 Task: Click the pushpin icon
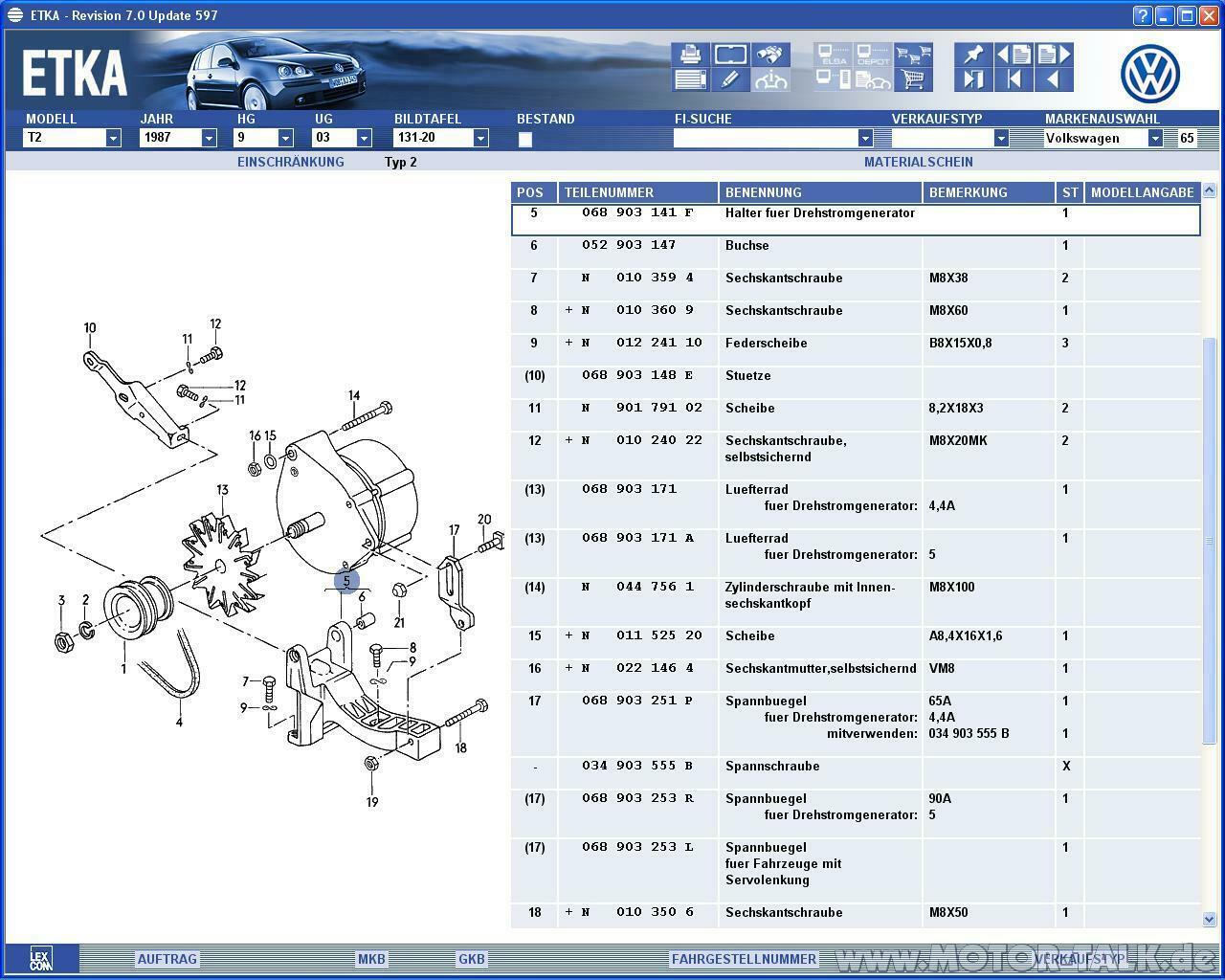pyautogui.click(x=973, y=55)
